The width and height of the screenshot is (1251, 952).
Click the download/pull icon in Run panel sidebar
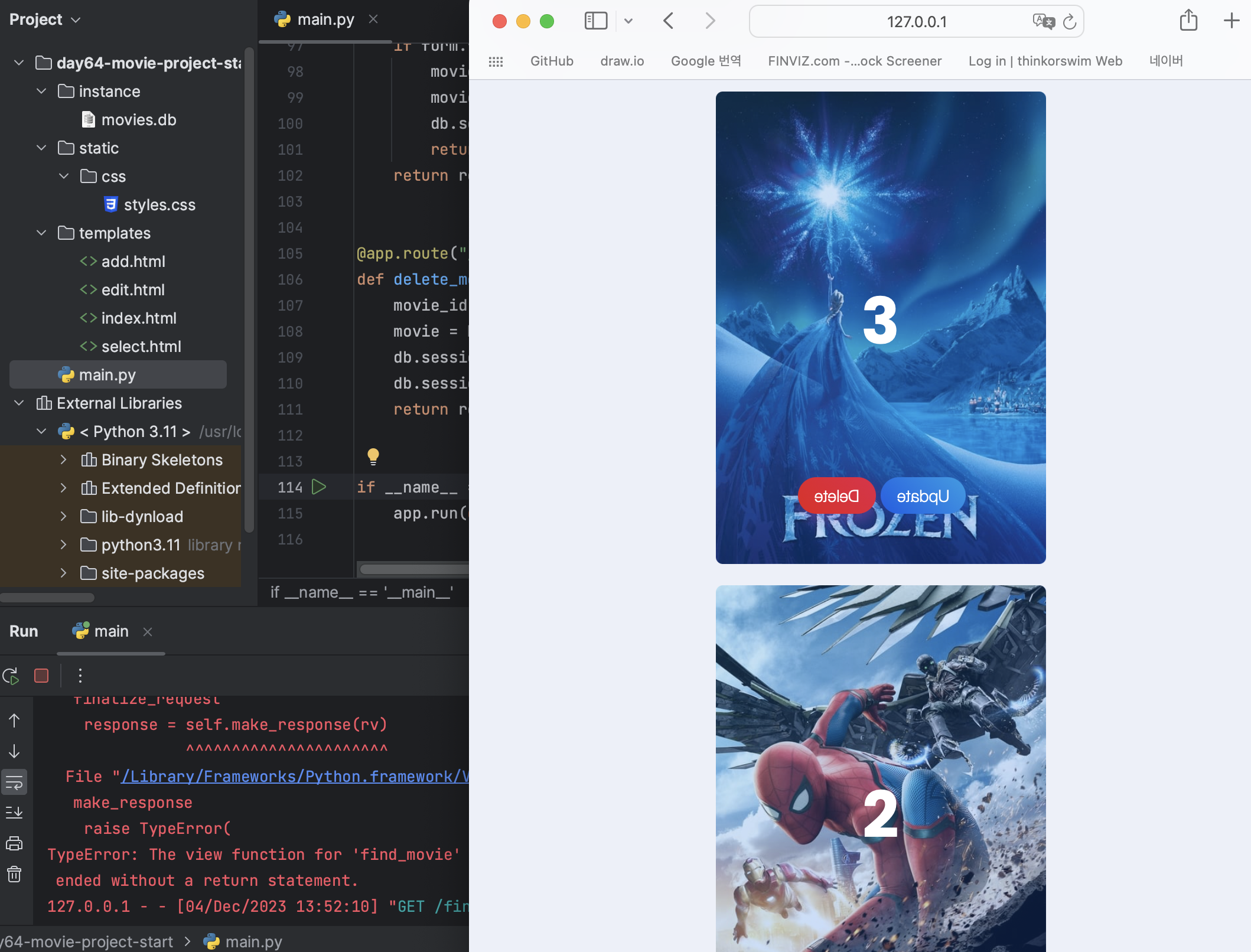tap(14, 812)
